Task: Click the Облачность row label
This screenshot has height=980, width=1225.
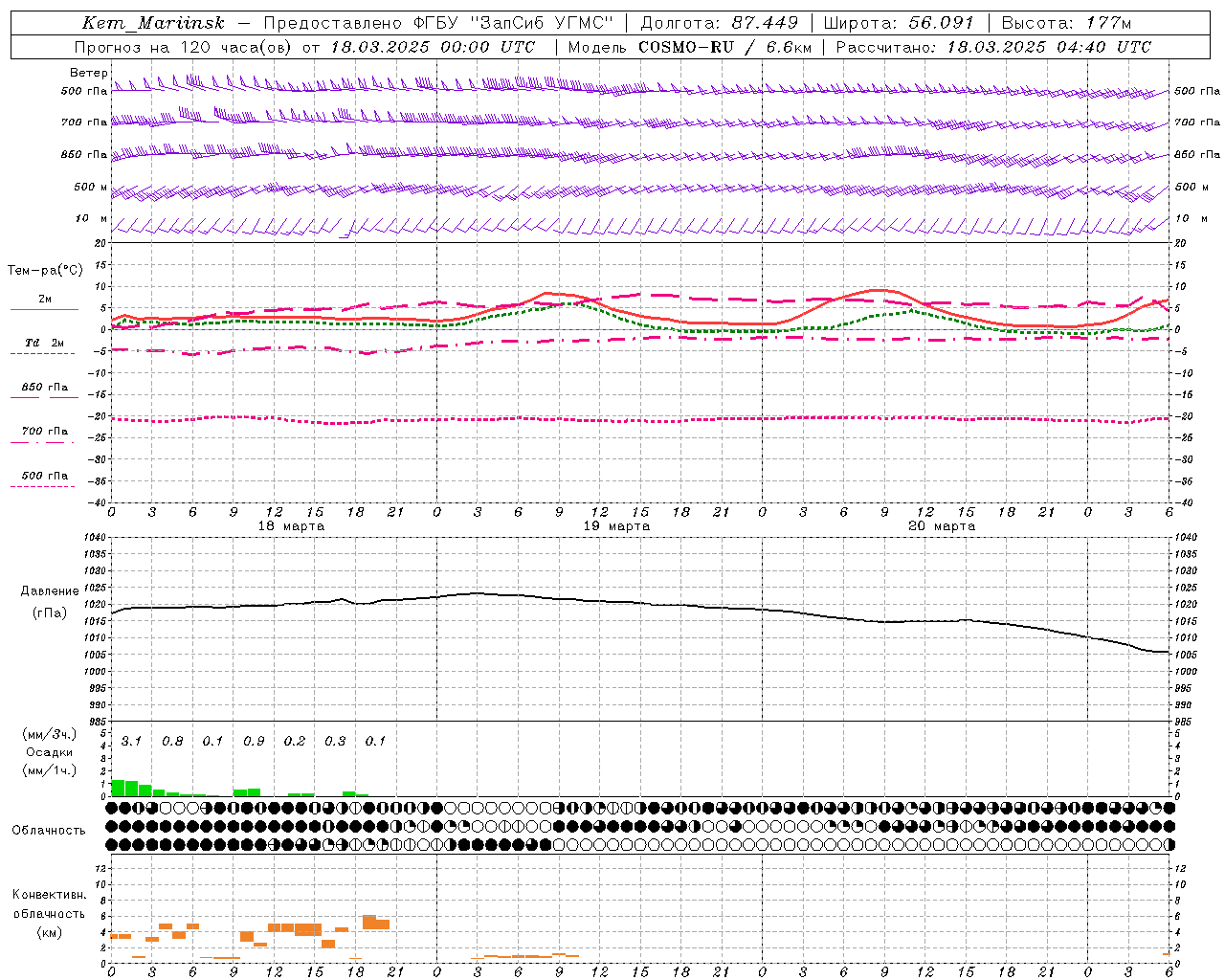Action: coord(49,831)
